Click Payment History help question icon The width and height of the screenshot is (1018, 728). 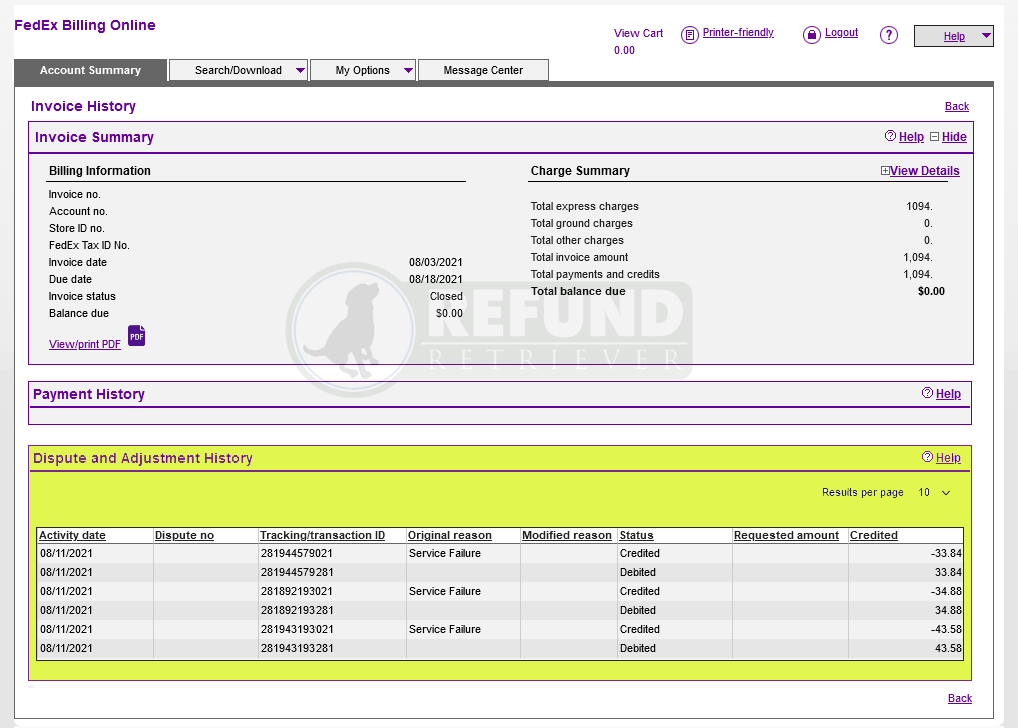pos(927,393)
